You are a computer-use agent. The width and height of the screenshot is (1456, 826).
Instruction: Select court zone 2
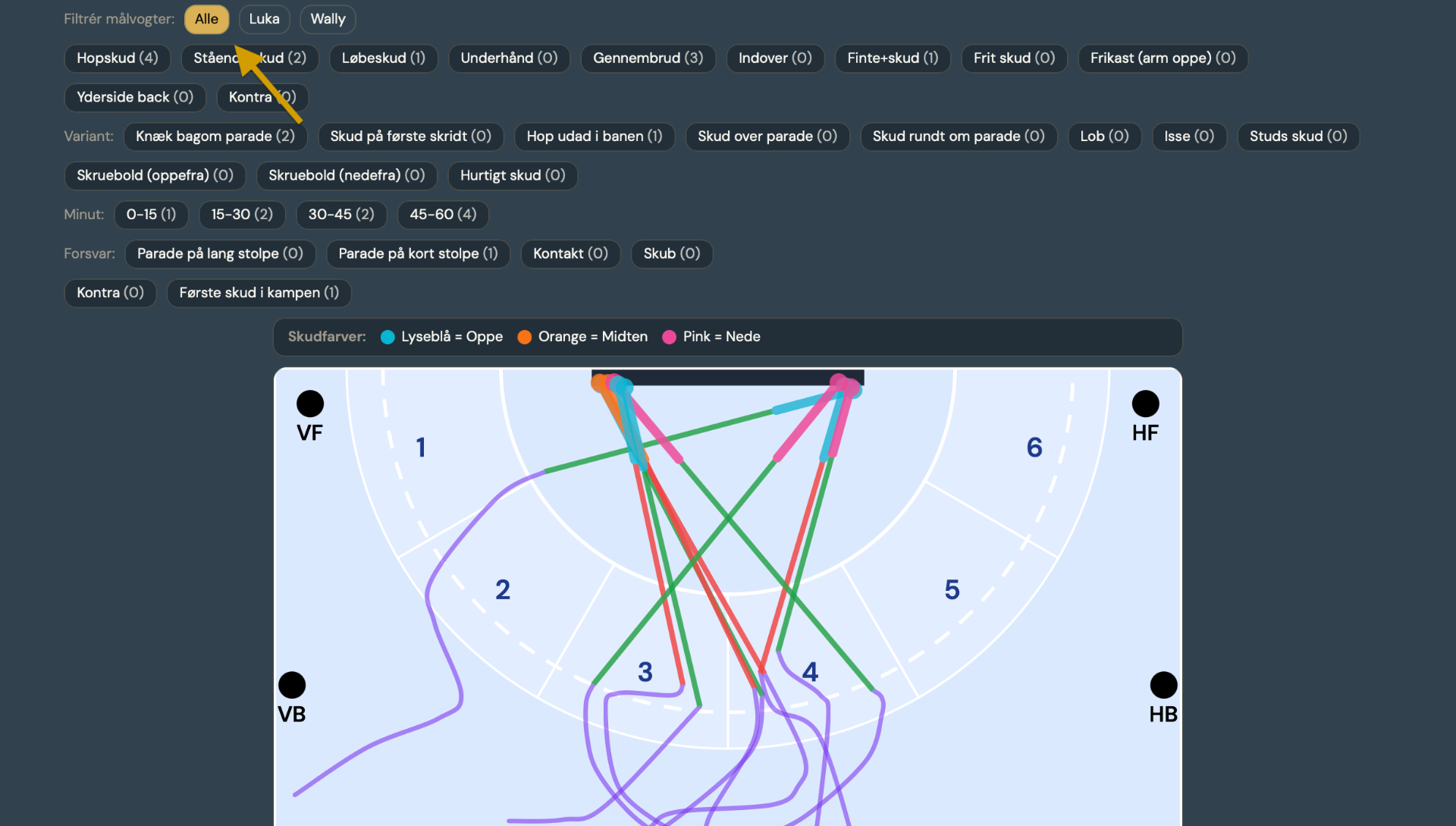[x=503, y=589]
